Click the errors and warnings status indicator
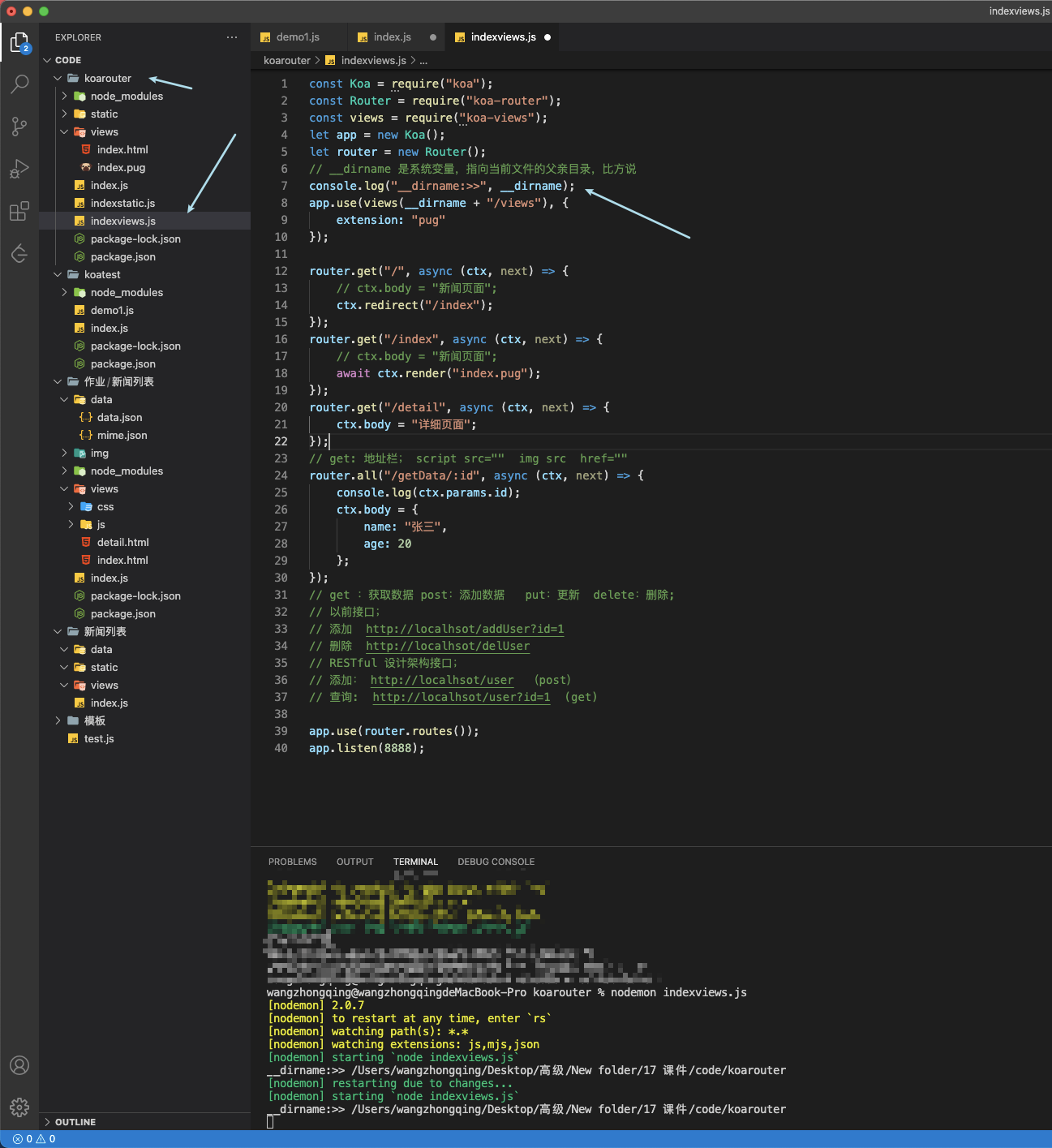The width and height of the screenshot is (1052, 1148). (34, 1139)
